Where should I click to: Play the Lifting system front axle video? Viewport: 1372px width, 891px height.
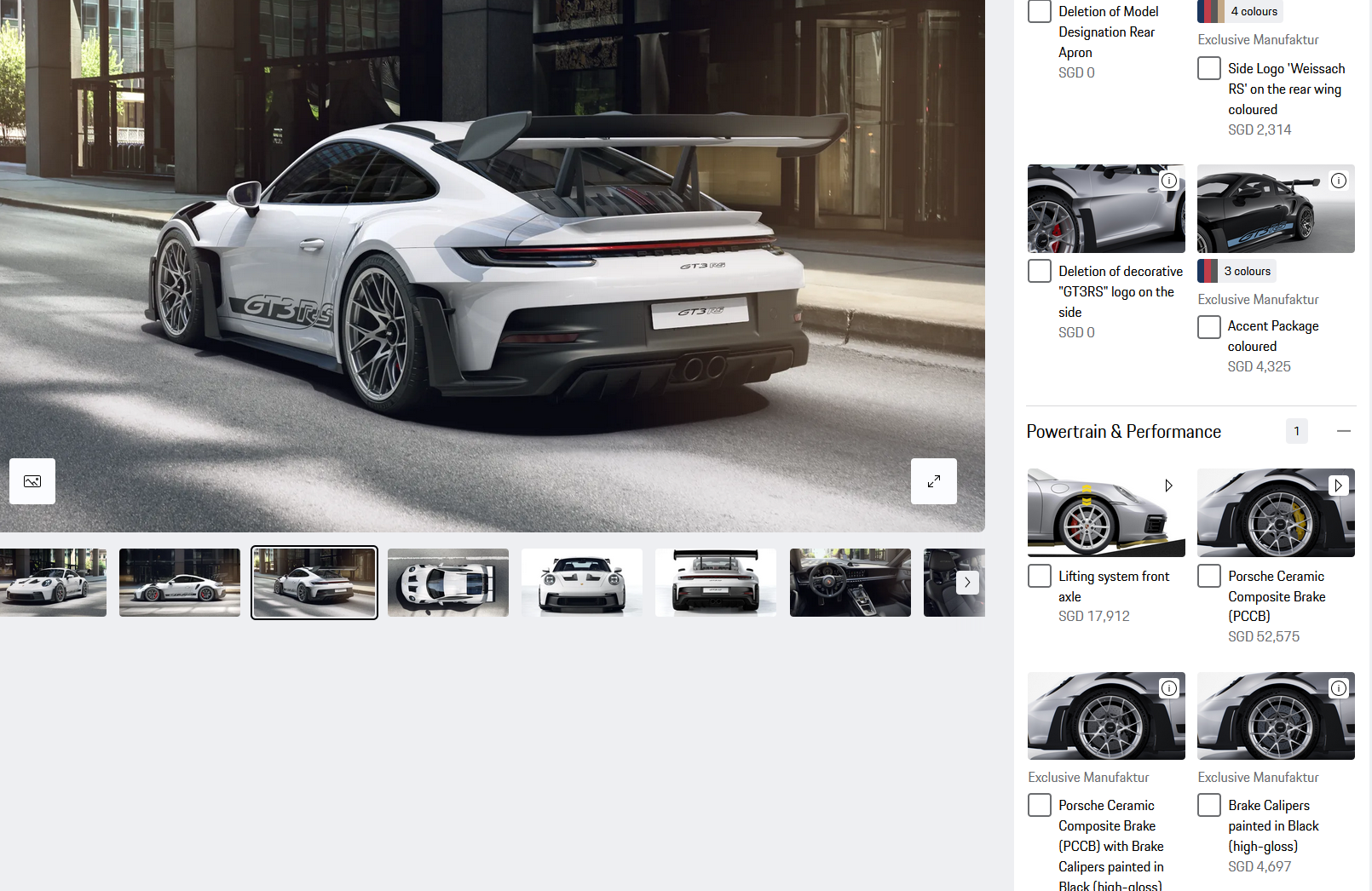pos(1169,485)
